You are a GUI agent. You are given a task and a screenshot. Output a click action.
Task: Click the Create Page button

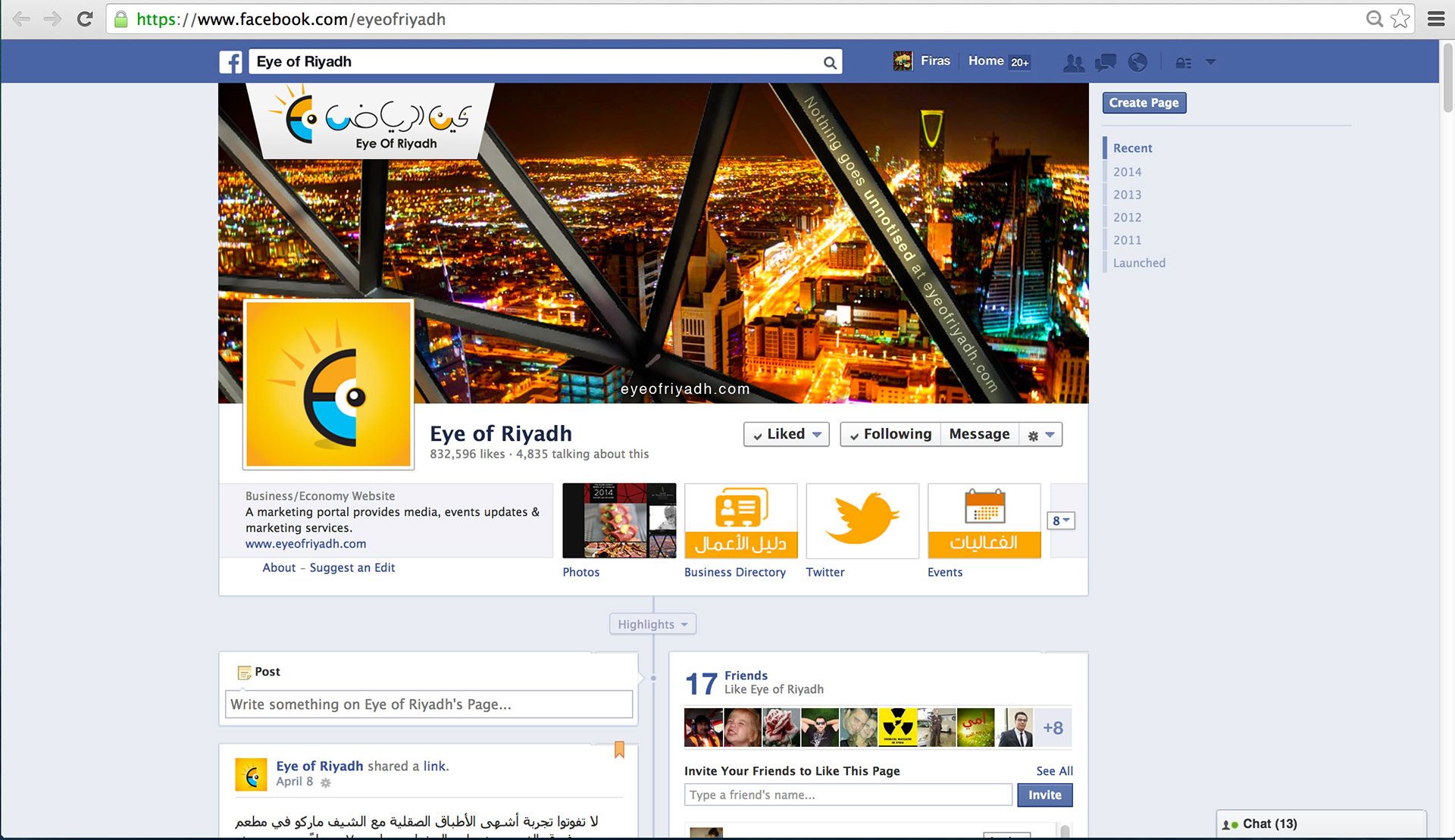point(1144,103)
